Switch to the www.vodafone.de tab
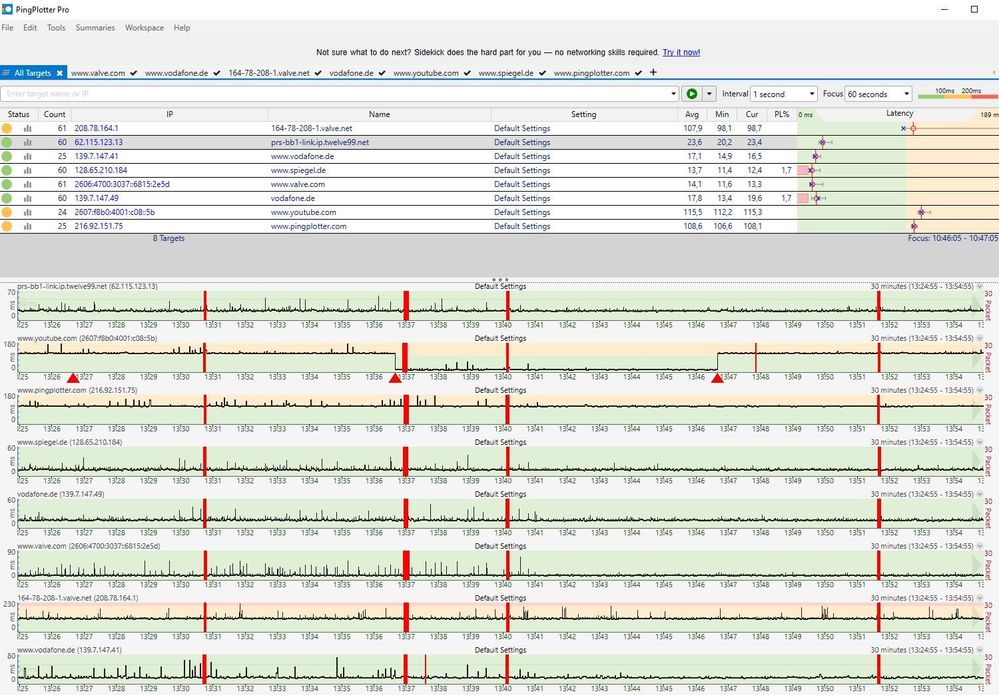 tap(176, 73)
